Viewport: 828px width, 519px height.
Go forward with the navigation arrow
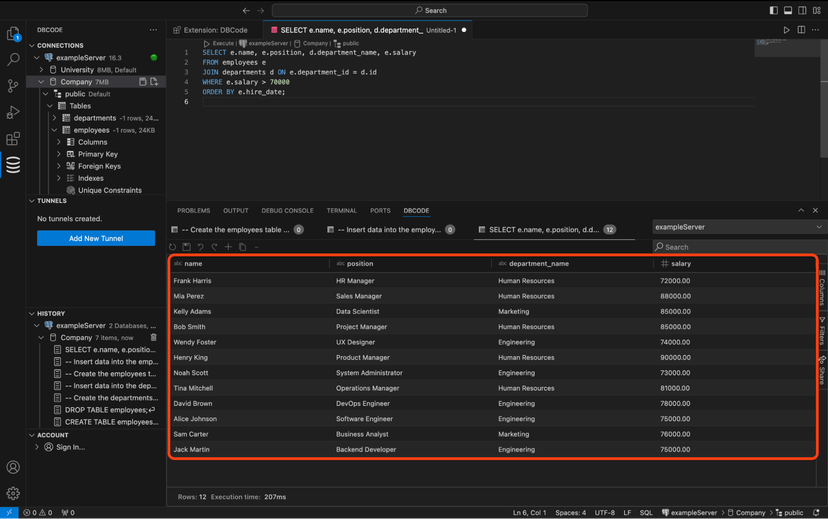260,10
